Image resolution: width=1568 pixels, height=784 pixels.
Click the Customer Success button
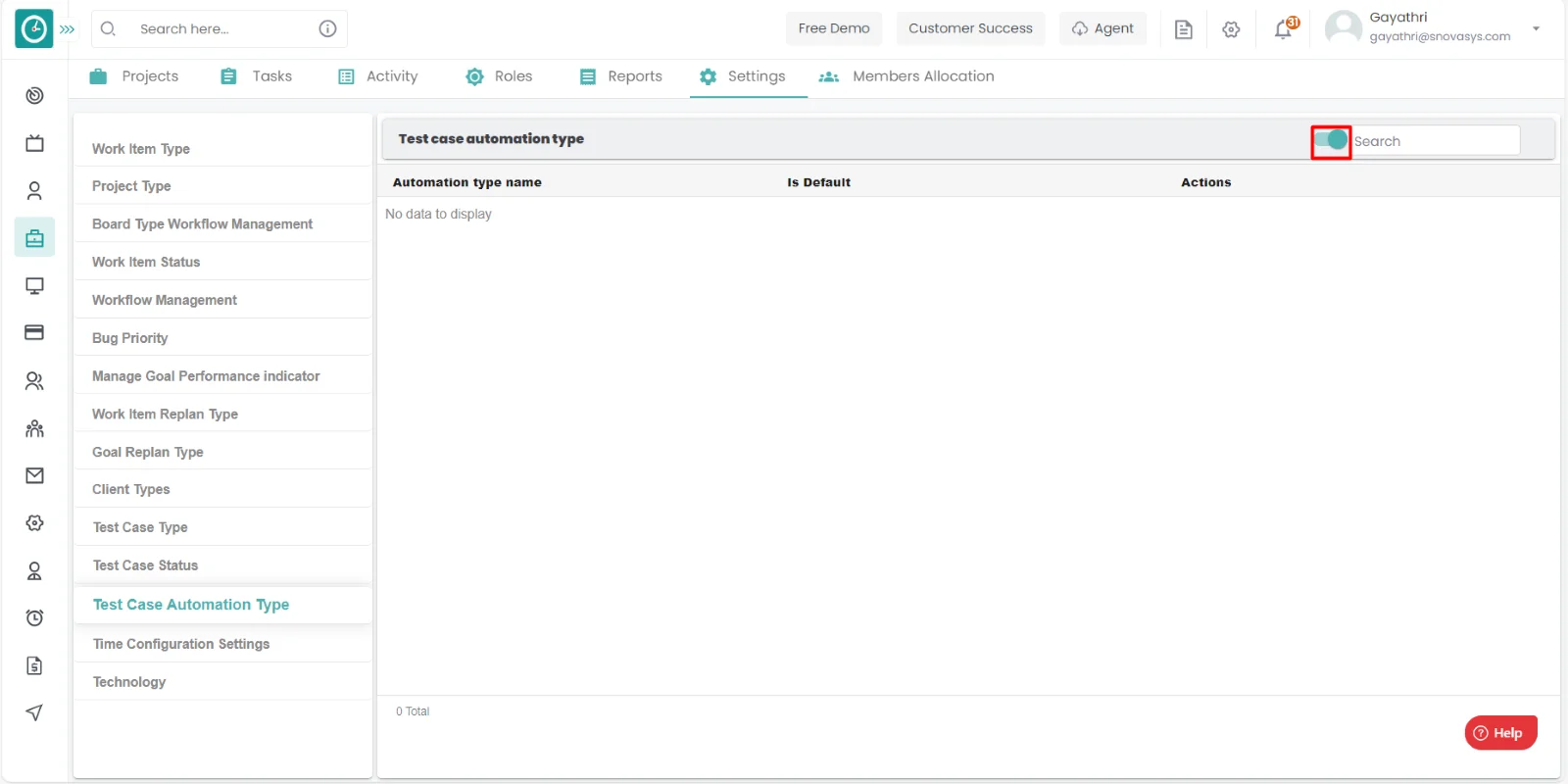[970, 28]
